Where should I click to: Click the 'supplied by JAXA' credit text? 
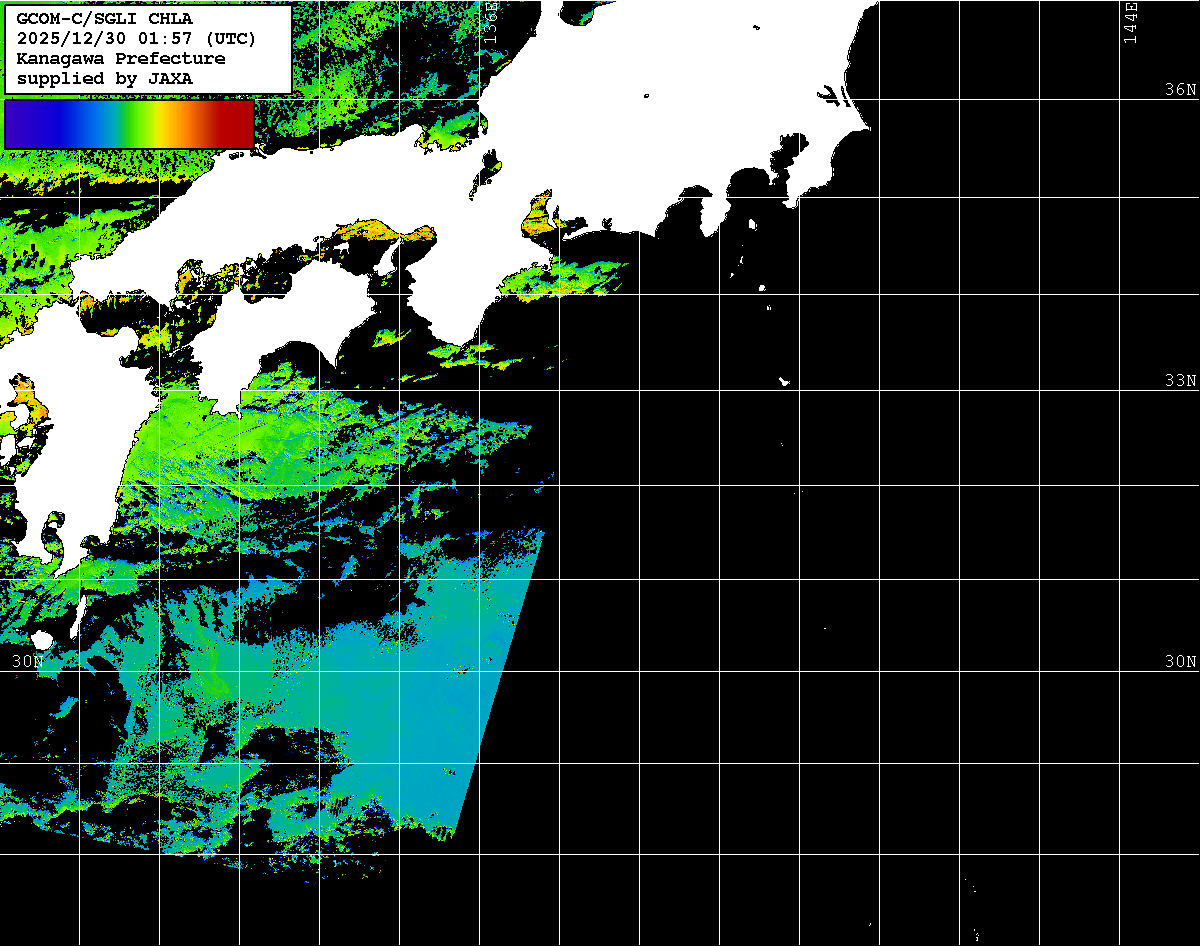click(104, 78)
